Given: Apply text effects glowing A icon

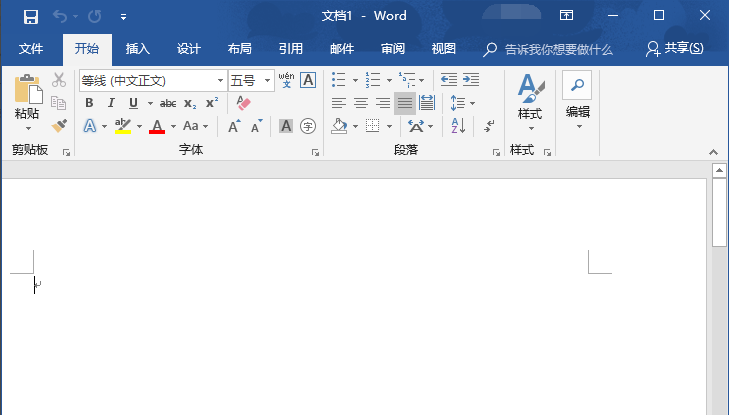Looking at the screenshot, I should coord(90,126).
